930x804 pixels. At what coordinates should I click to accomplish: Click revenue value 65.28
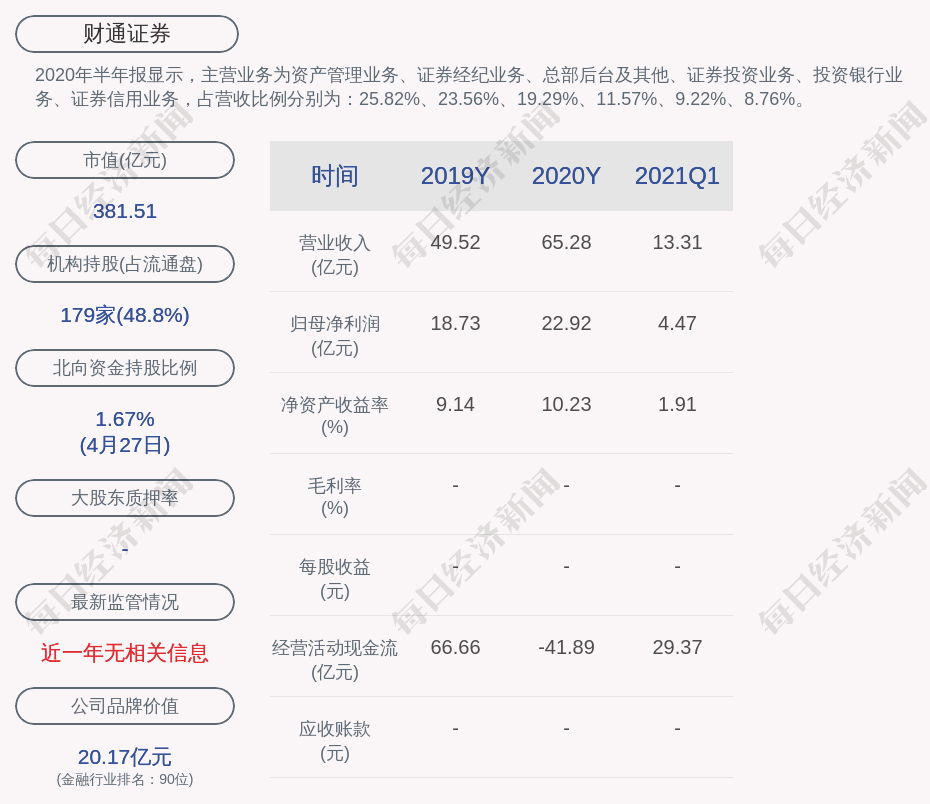(566, 243)
